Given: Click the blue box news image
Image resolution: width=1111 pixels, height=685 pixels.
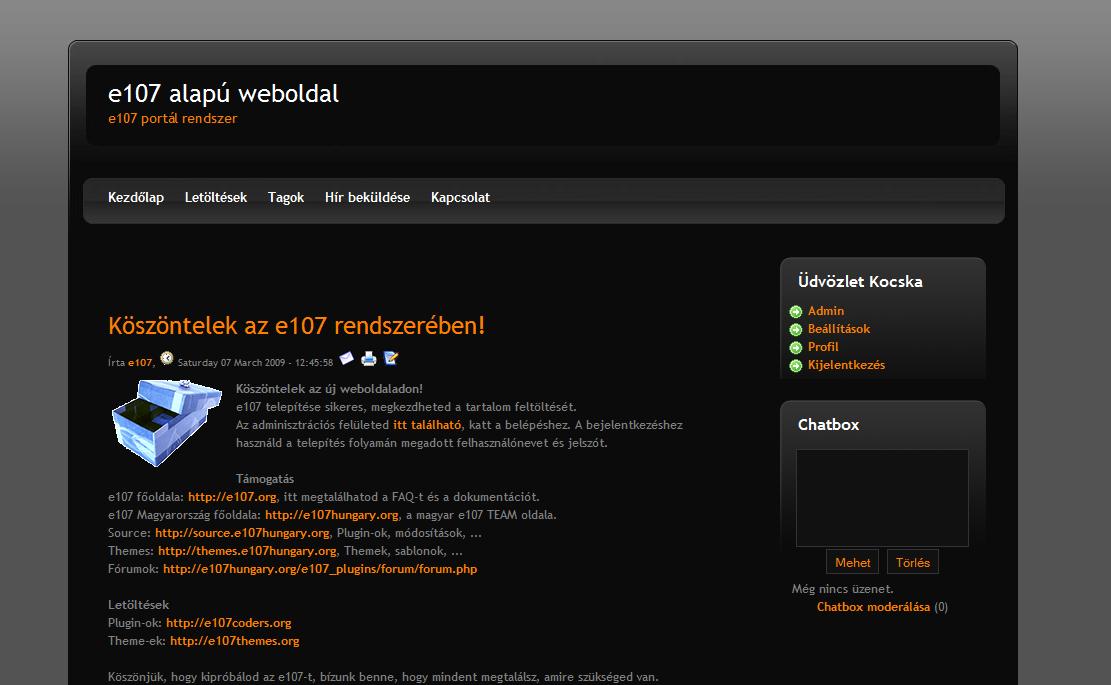Looking at the screenshot, I should pos(166,422).
